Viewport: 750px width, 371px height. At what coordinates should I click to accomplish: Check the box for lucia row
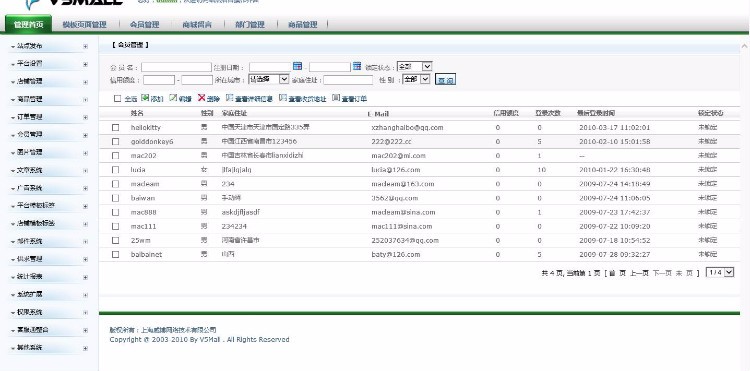(x=115, y=170)
